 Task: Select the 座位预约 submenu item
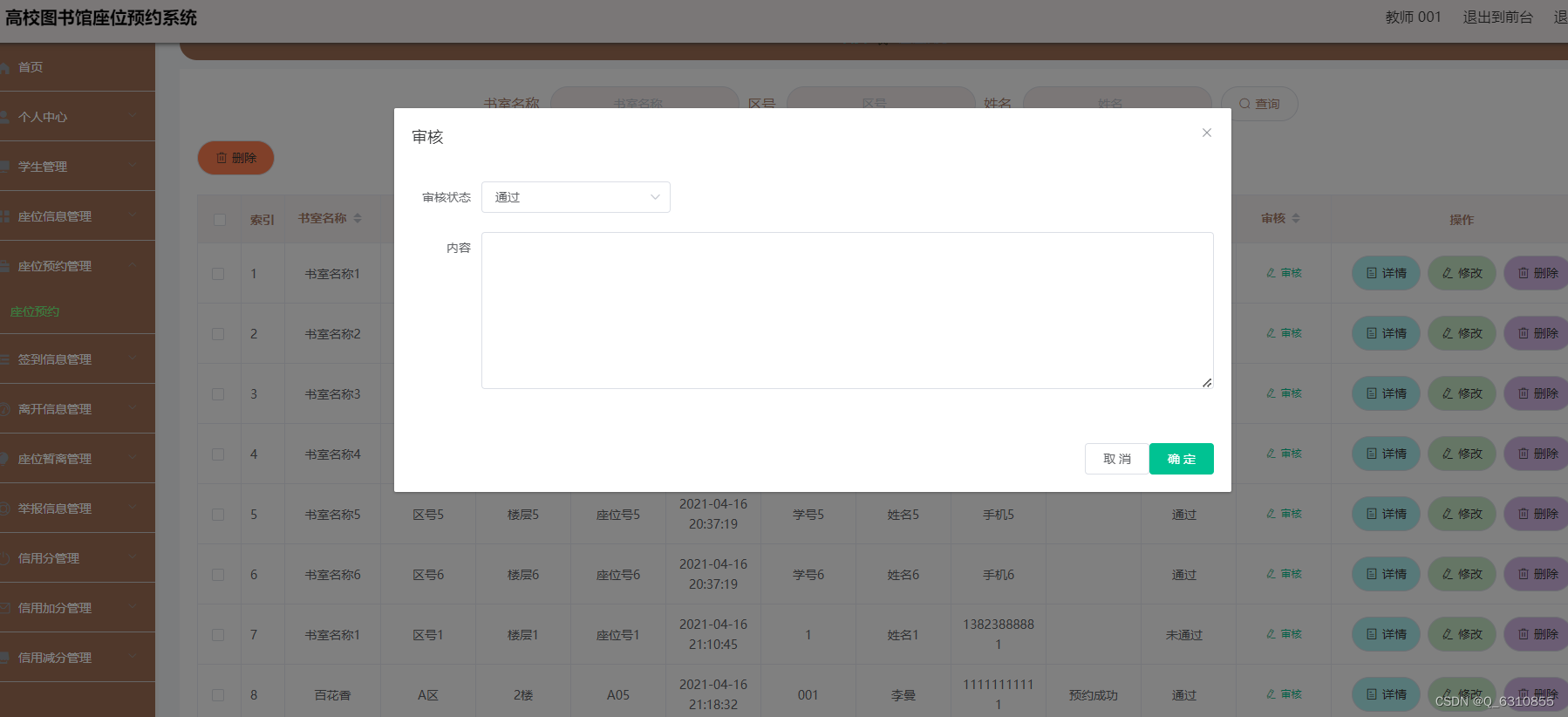(35, 312)
